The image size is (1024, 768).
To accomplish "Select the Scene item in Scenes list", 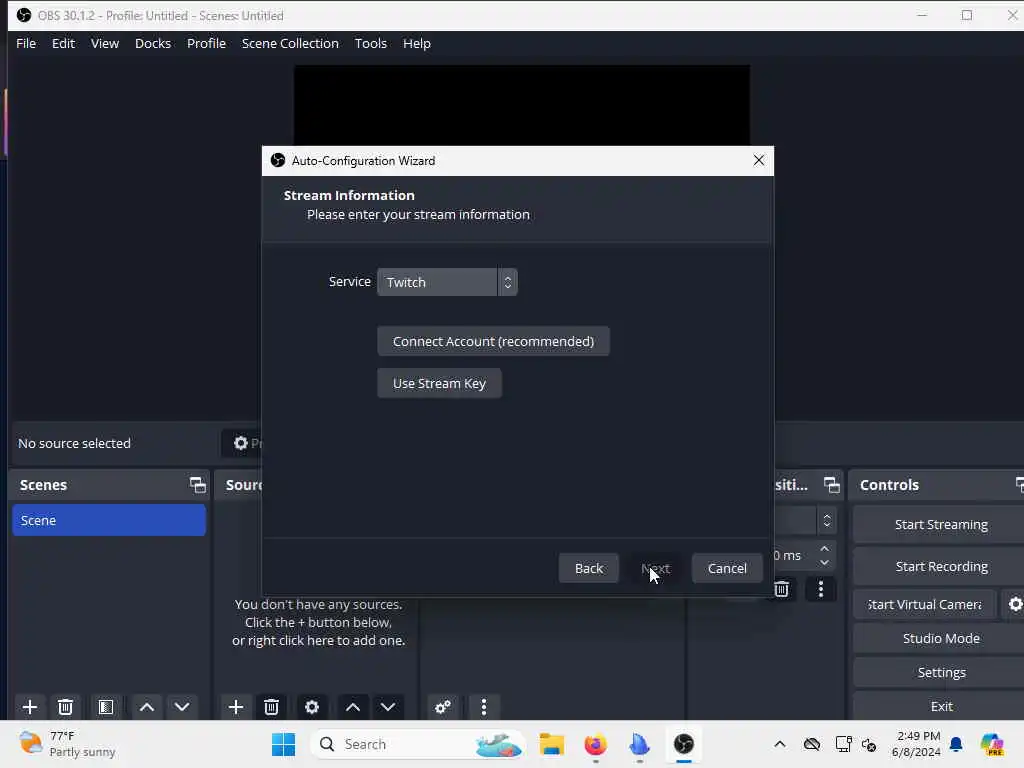I will [x=109, y=520].
